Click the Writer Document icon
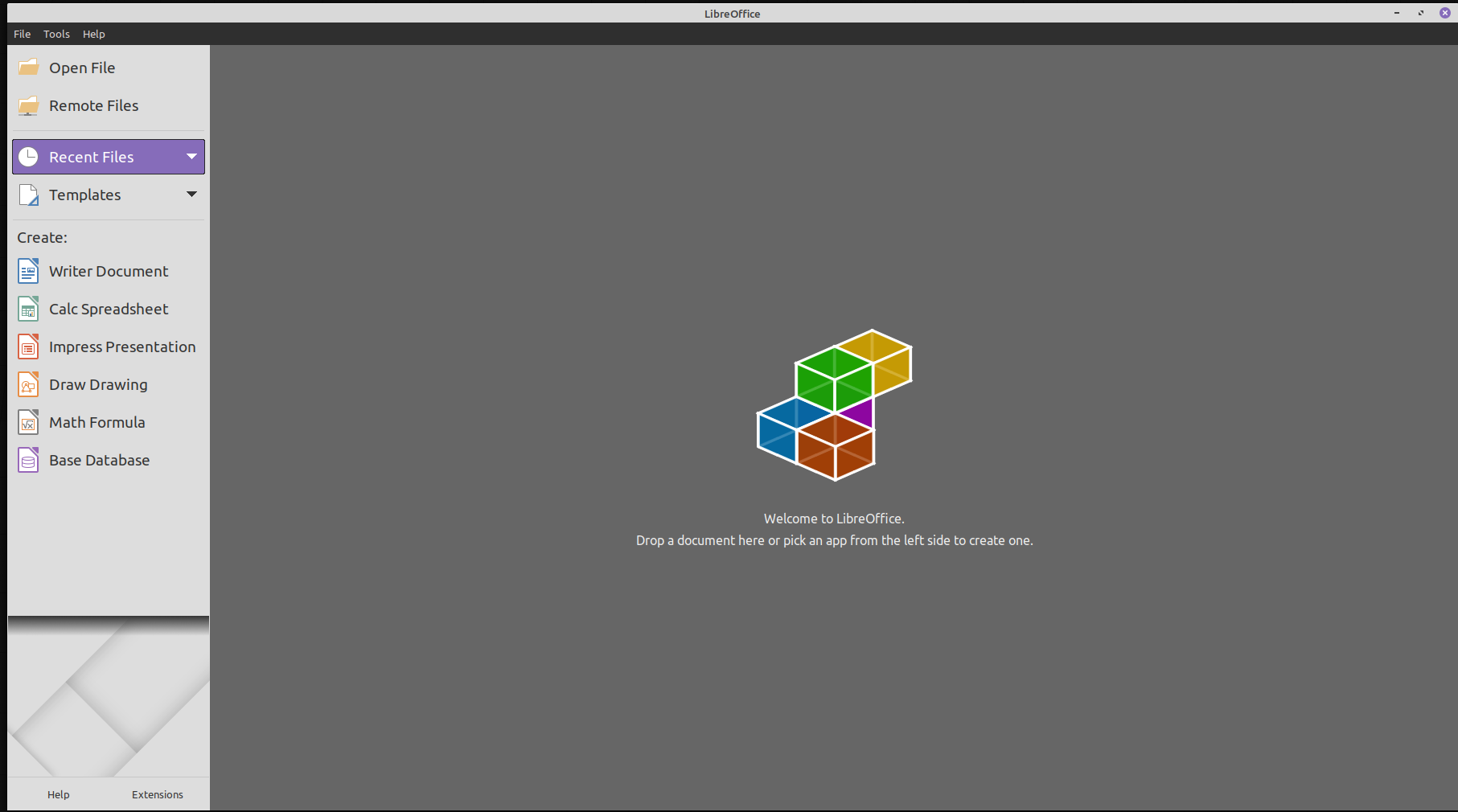This screenshot has width=1458, height=812. [28, 271]
